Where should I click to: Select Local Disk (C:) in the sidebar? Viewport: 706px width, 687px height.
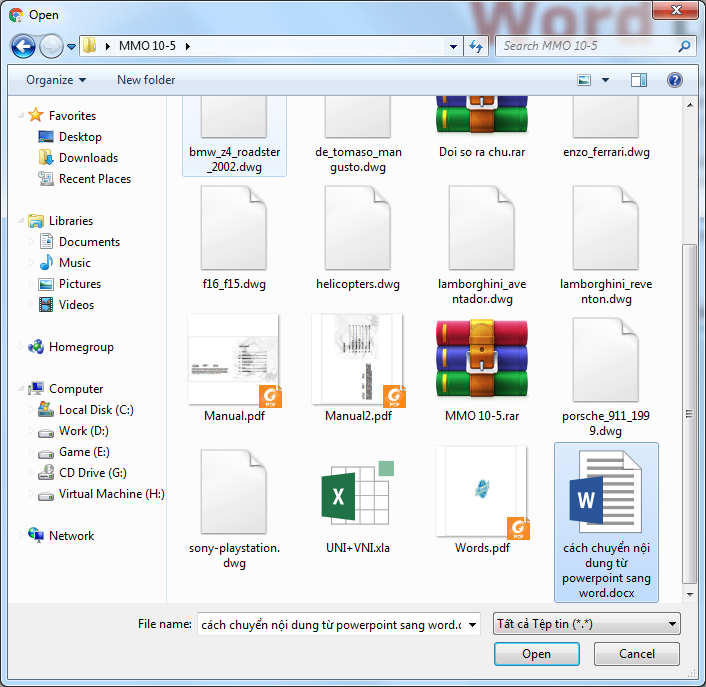pyautogui.click(x=96, y=410)
